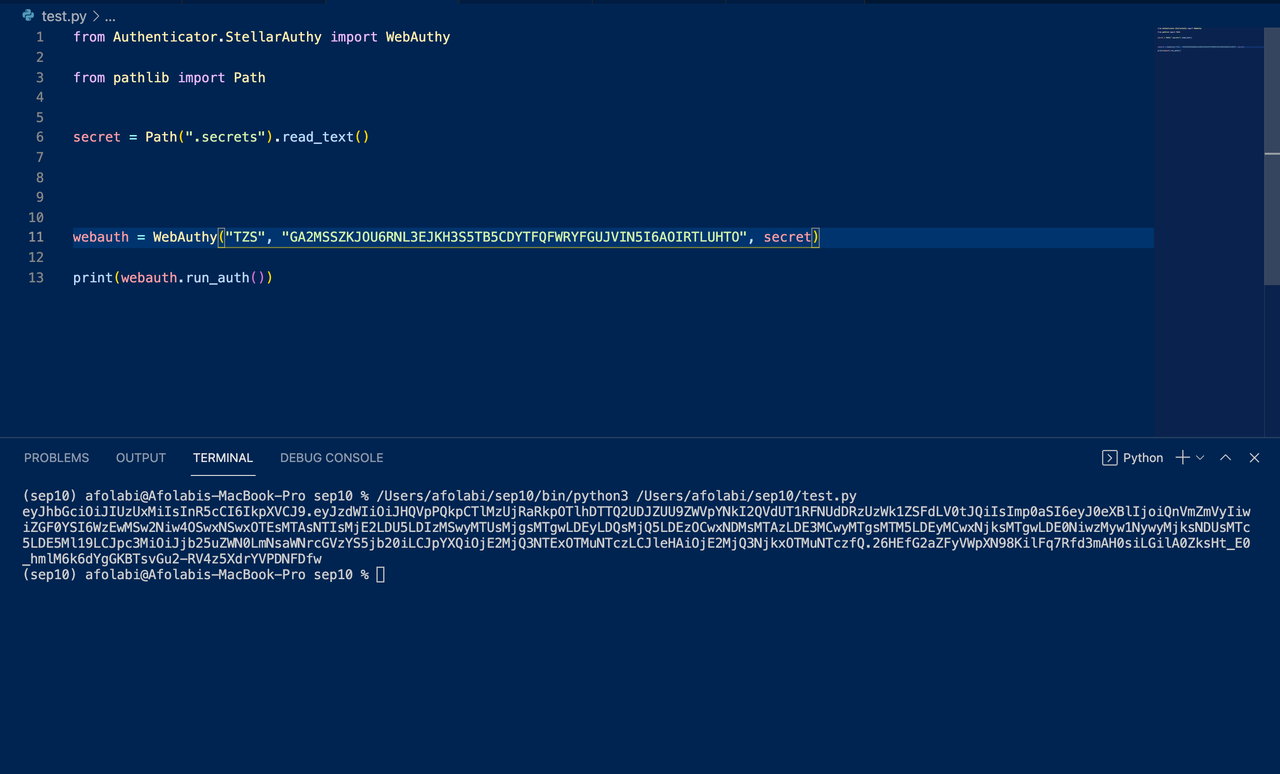Close the panel with the X icon

coord(1255,457)
